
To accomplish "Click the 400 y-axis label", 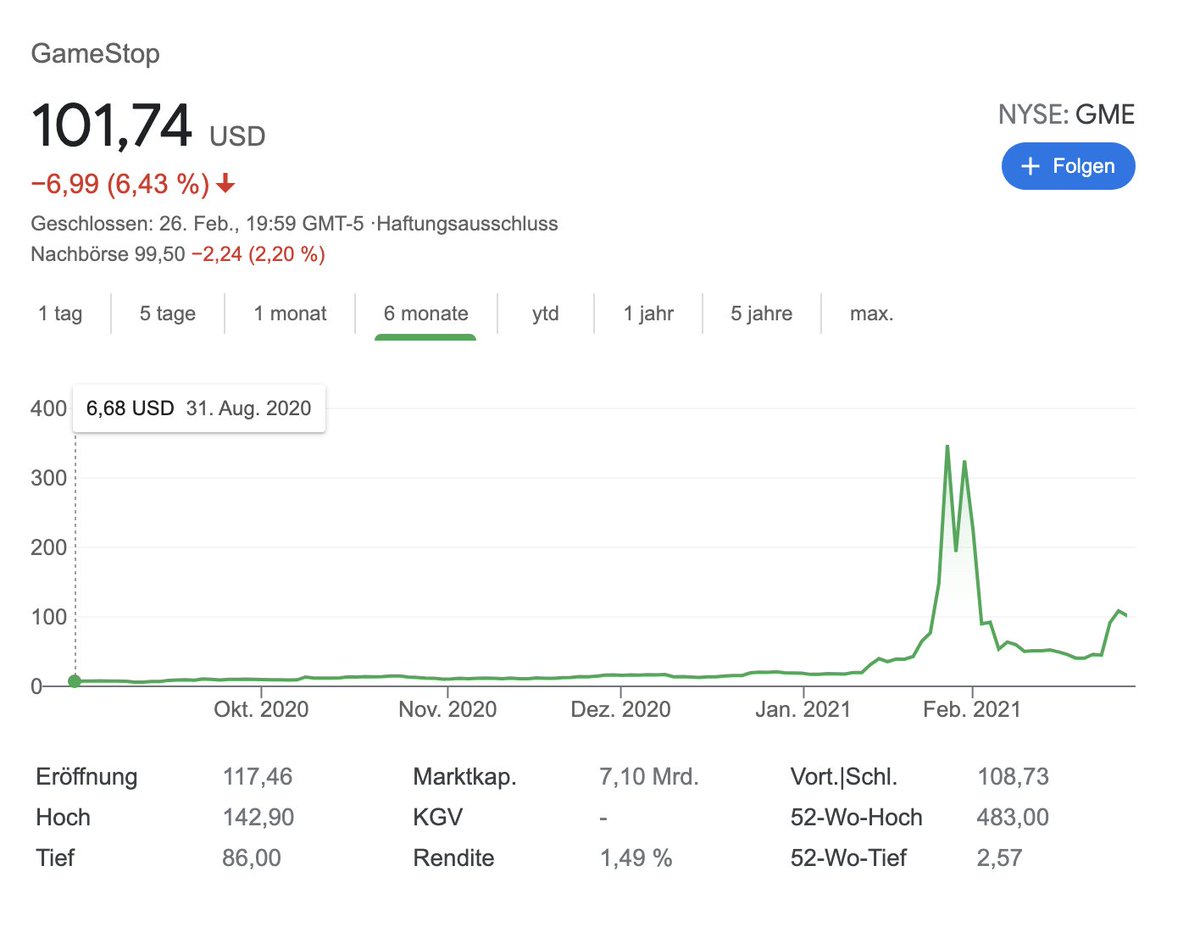I will (49, 408).
